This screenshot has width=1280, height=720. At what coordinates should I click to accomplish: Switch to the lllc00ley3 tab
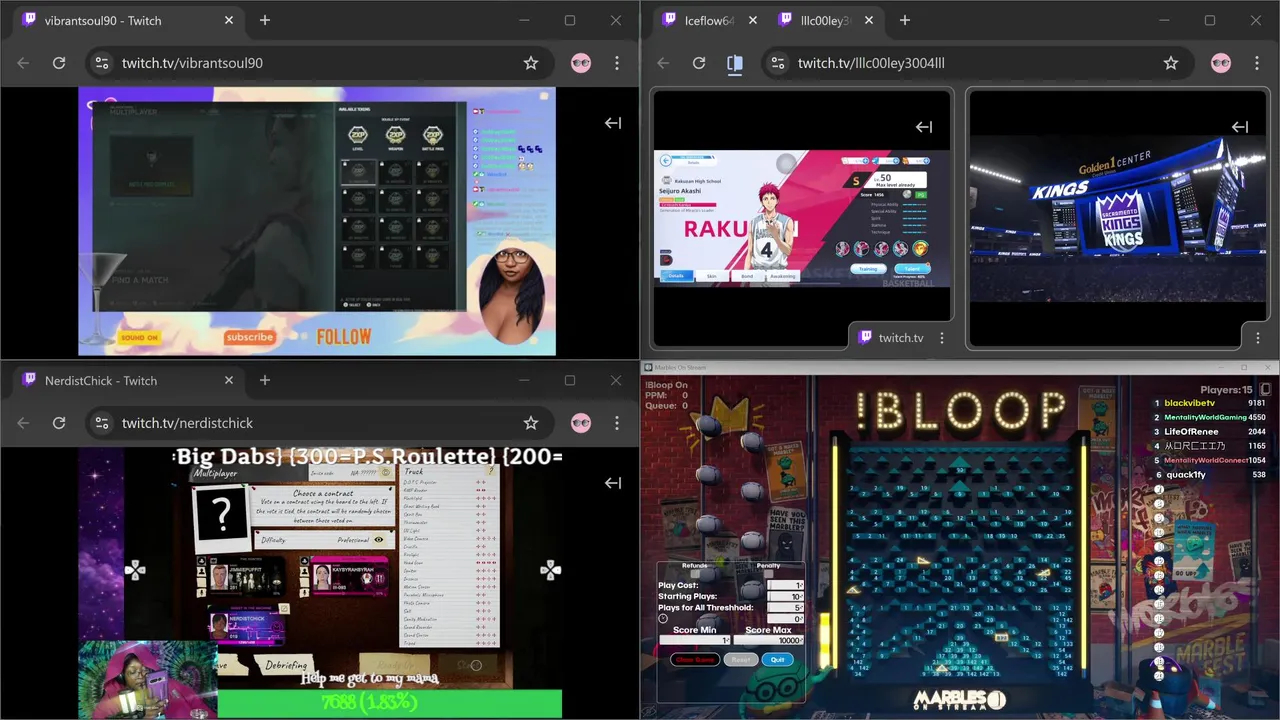pyautogui.click(x=825, y=20)
